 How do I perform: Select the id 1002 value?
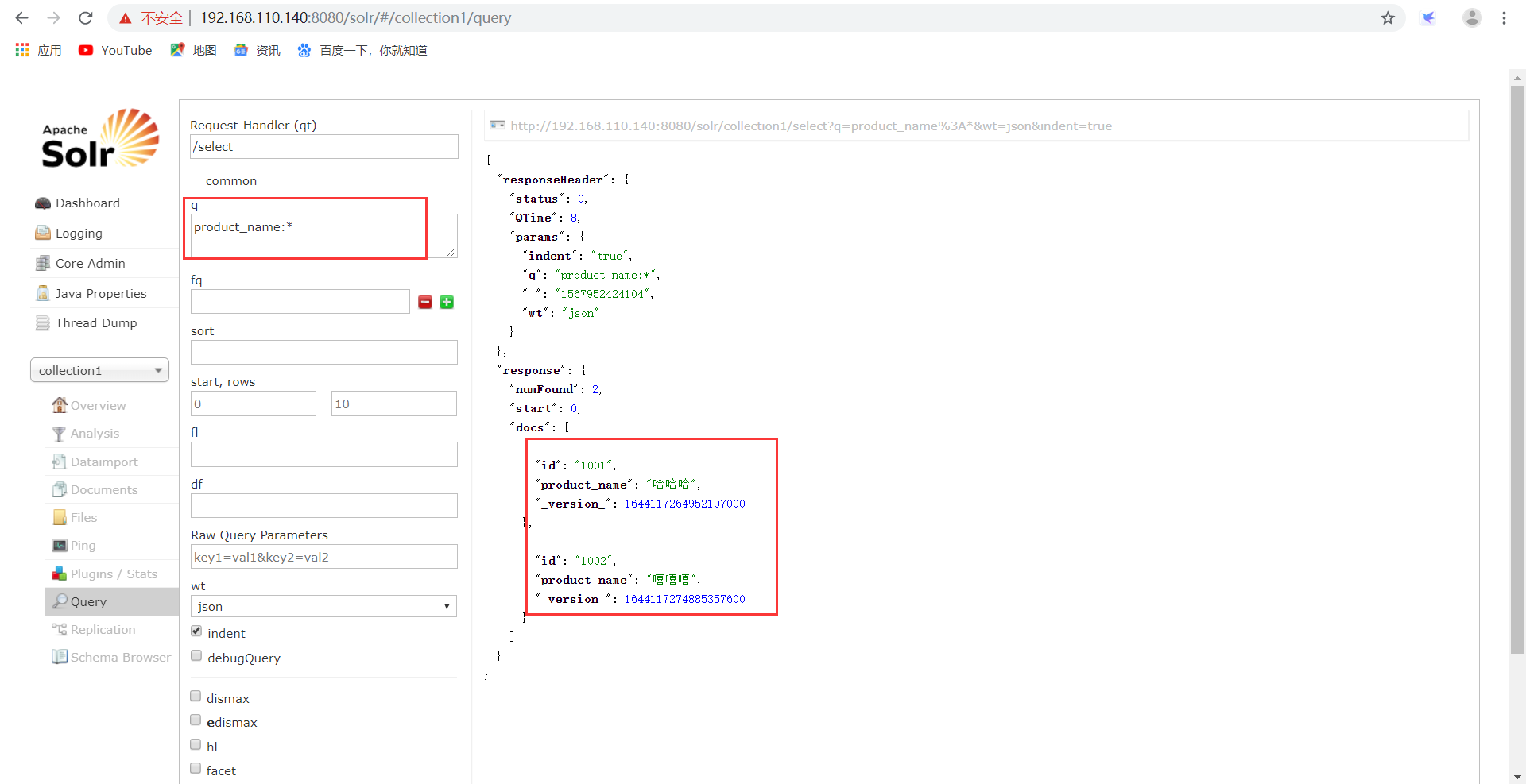pyautogui.click(x=594, y=561)
